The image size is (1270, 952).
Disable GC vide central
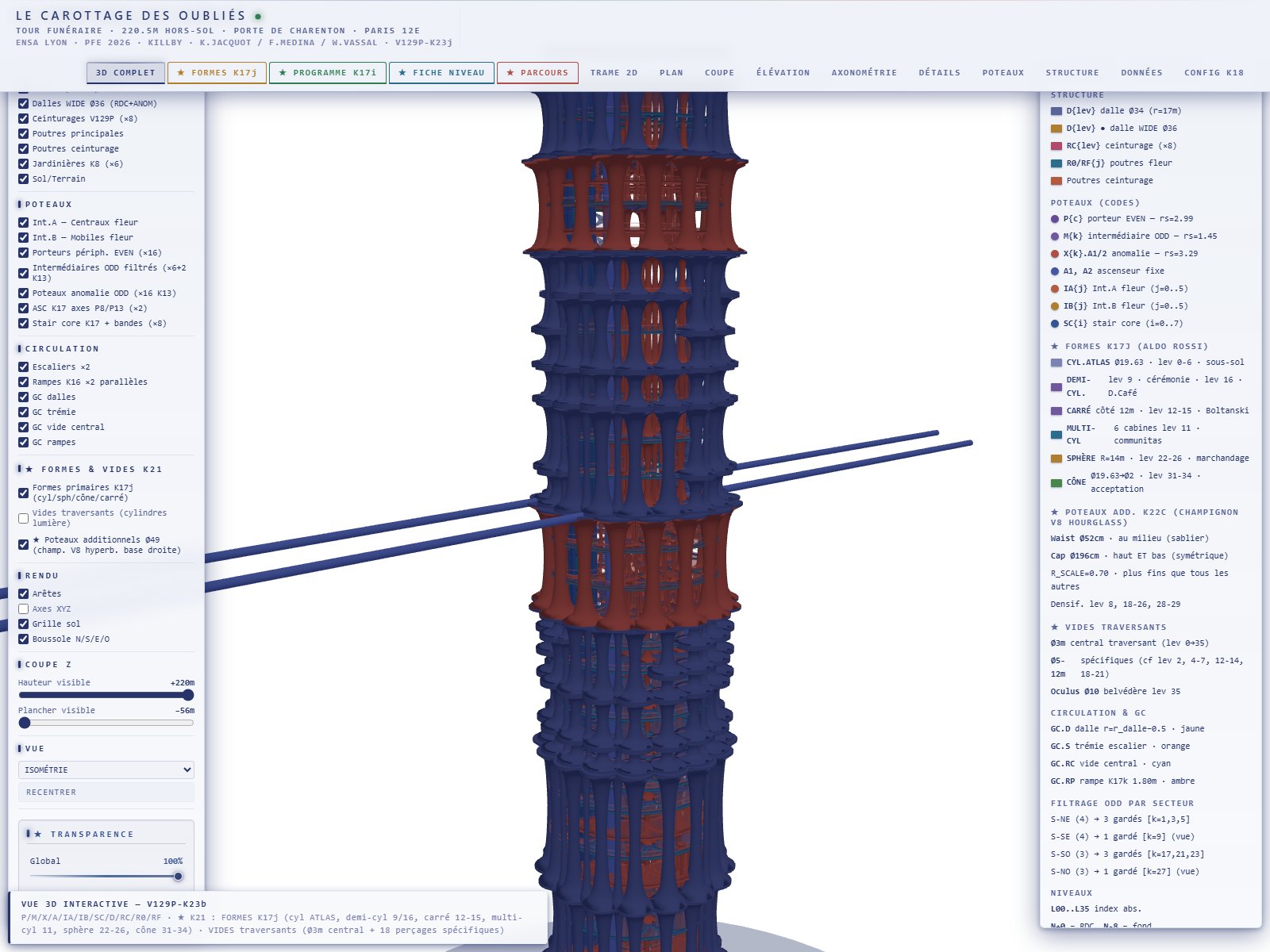pos(24,428)
